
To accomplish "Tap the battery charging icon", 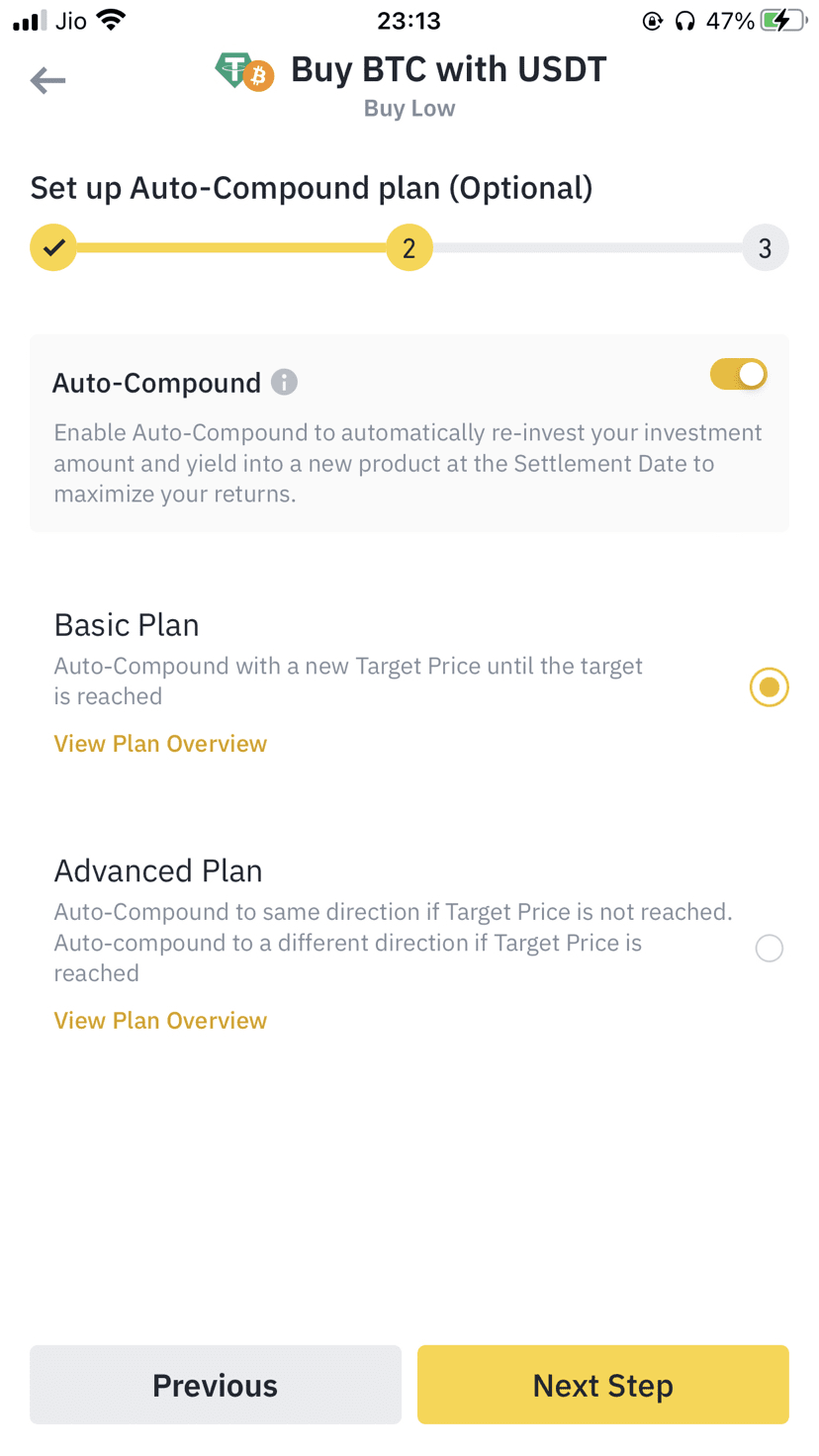I will 781,20.
